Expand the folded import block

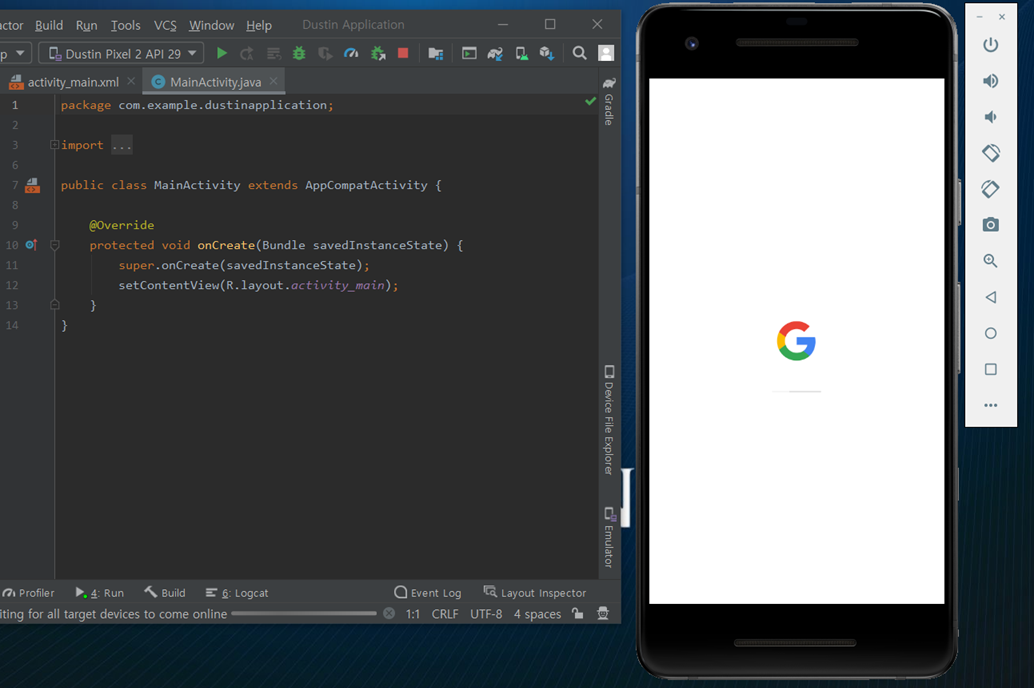55,144
